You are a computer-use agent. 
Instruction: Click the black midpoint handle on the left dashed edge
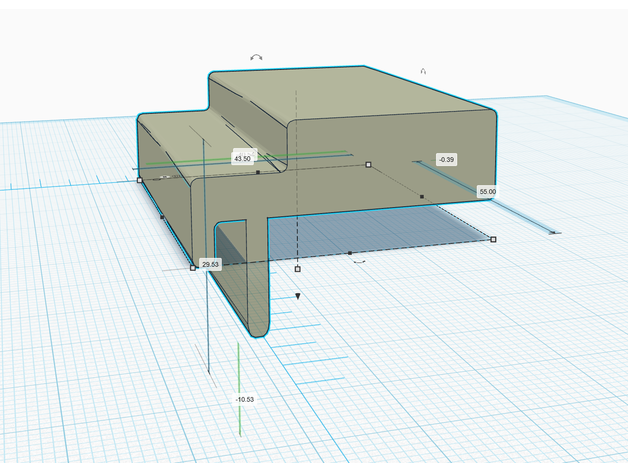pos(162,215)
